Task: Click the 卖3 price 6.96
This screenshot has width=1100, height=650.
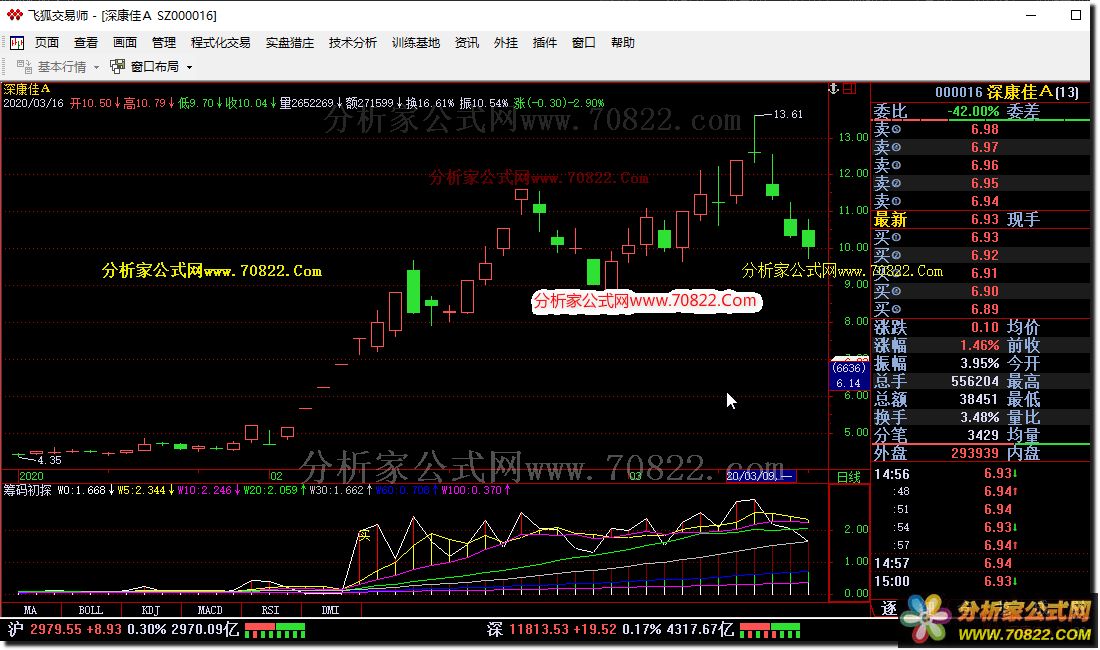Action: click(984, 165)
